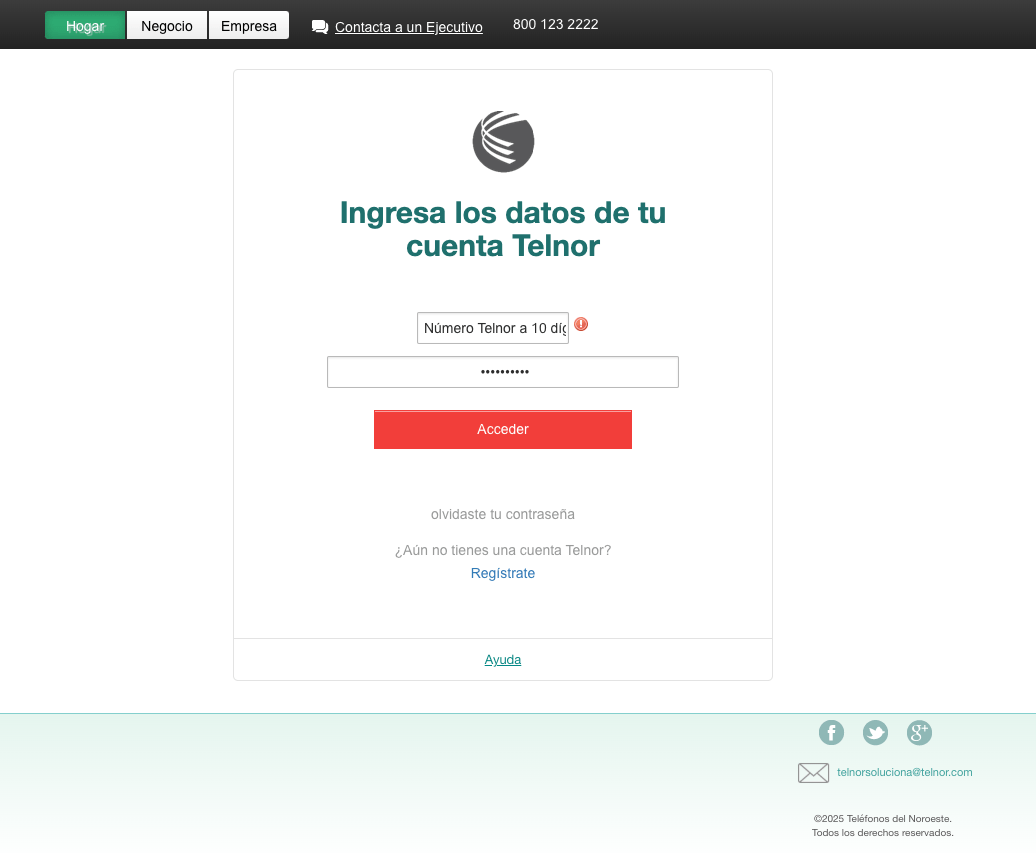Screen dimensions: 1036x853
Task: Open the Contacta a un Ejecutivo link
Action: [408, 27]
